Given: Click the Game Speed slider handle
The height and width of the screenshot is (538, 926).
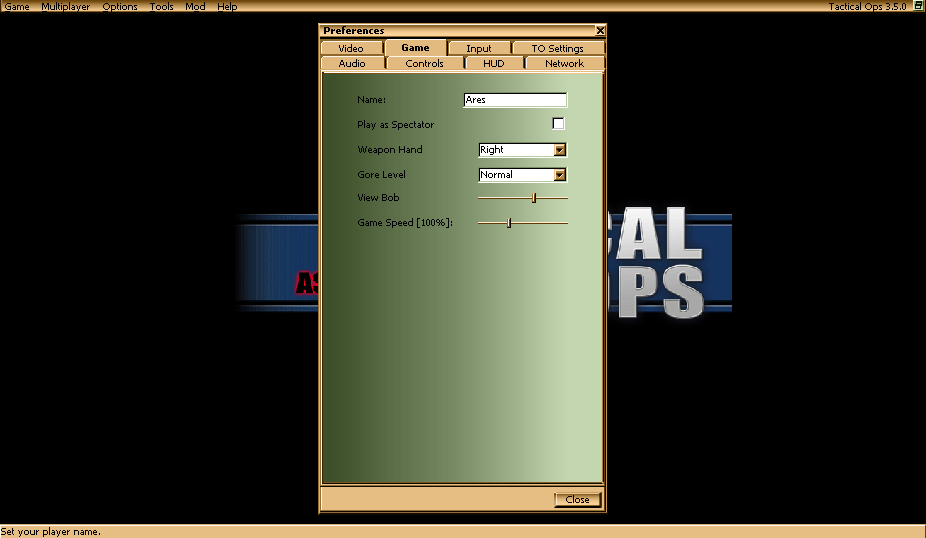Looking at the screenshot, I should click(x=509, y=223).
